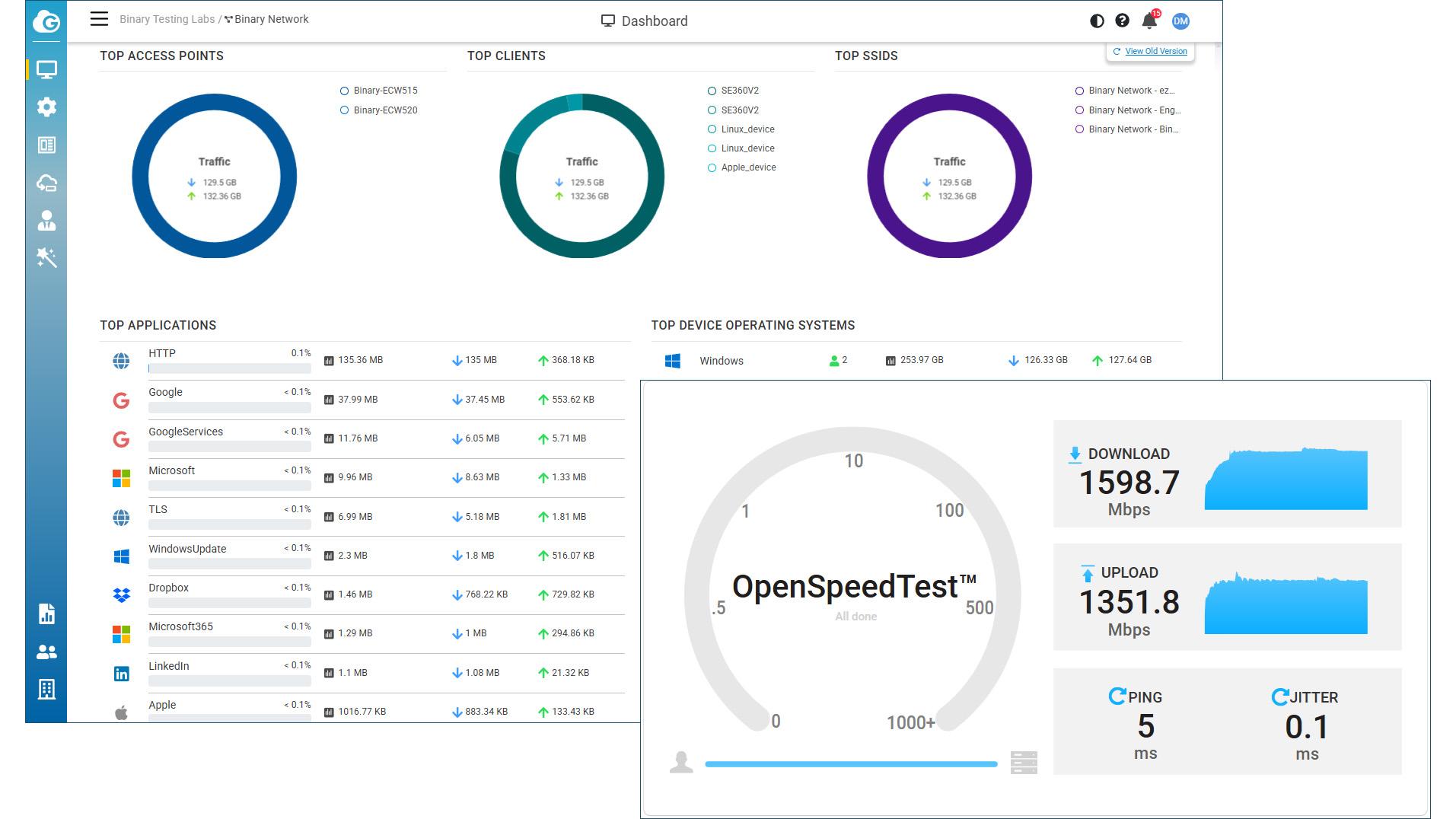Click Binary Network breadcrumb

[x=271, y=19]
